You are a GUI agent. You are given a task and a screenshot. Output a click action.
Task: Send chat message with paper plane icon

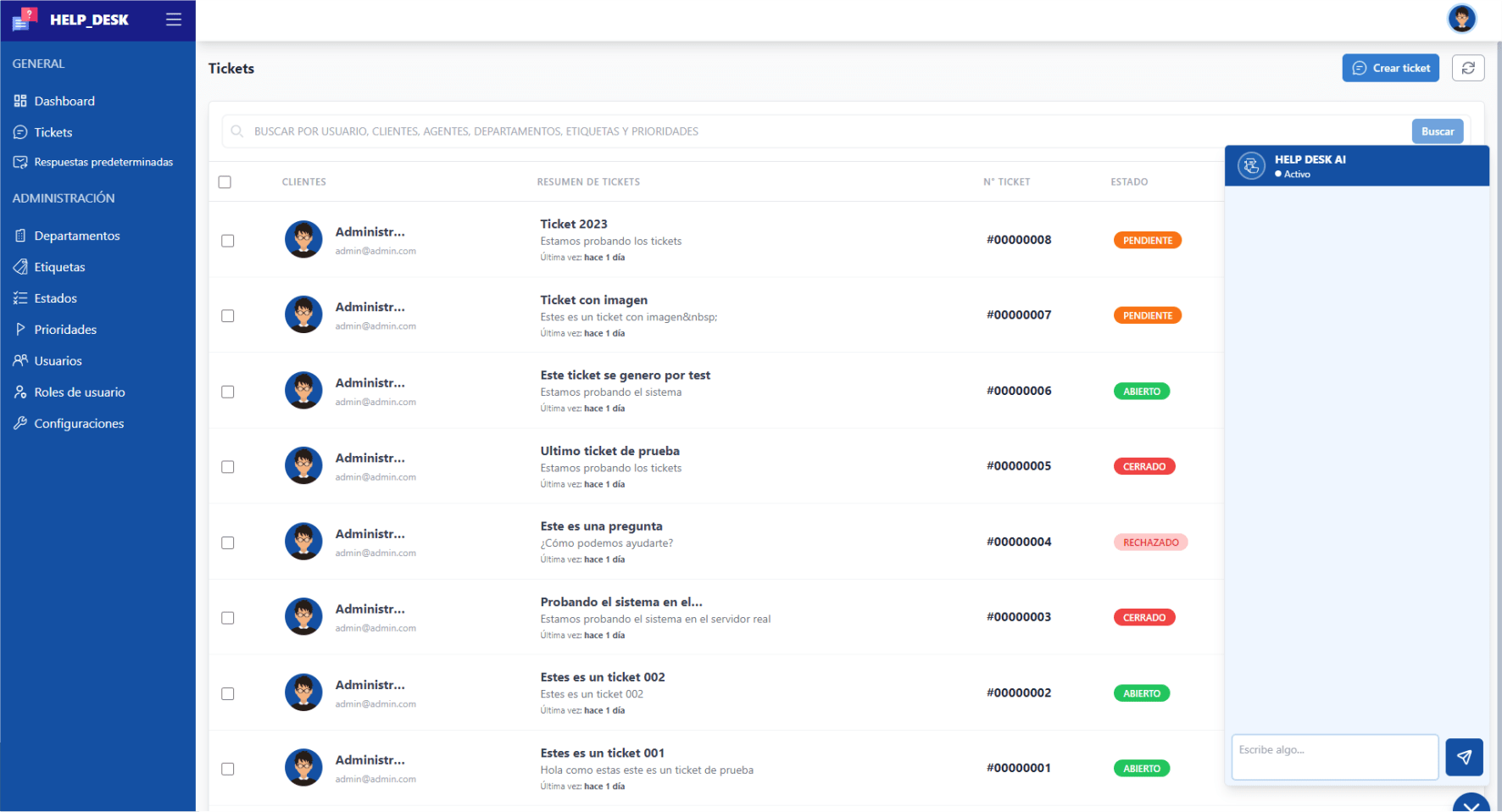pyautogui.click(x=1464, y=757)
